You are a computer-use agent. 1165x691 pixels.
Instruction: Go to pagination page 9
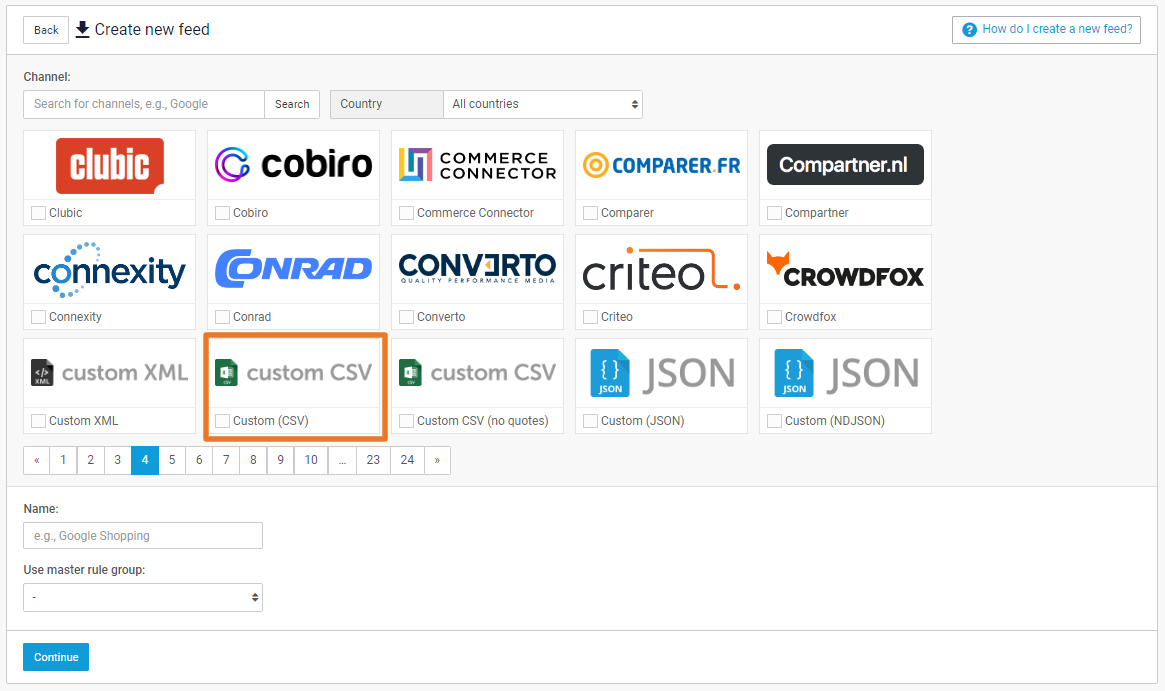click(x=280, y=460)
